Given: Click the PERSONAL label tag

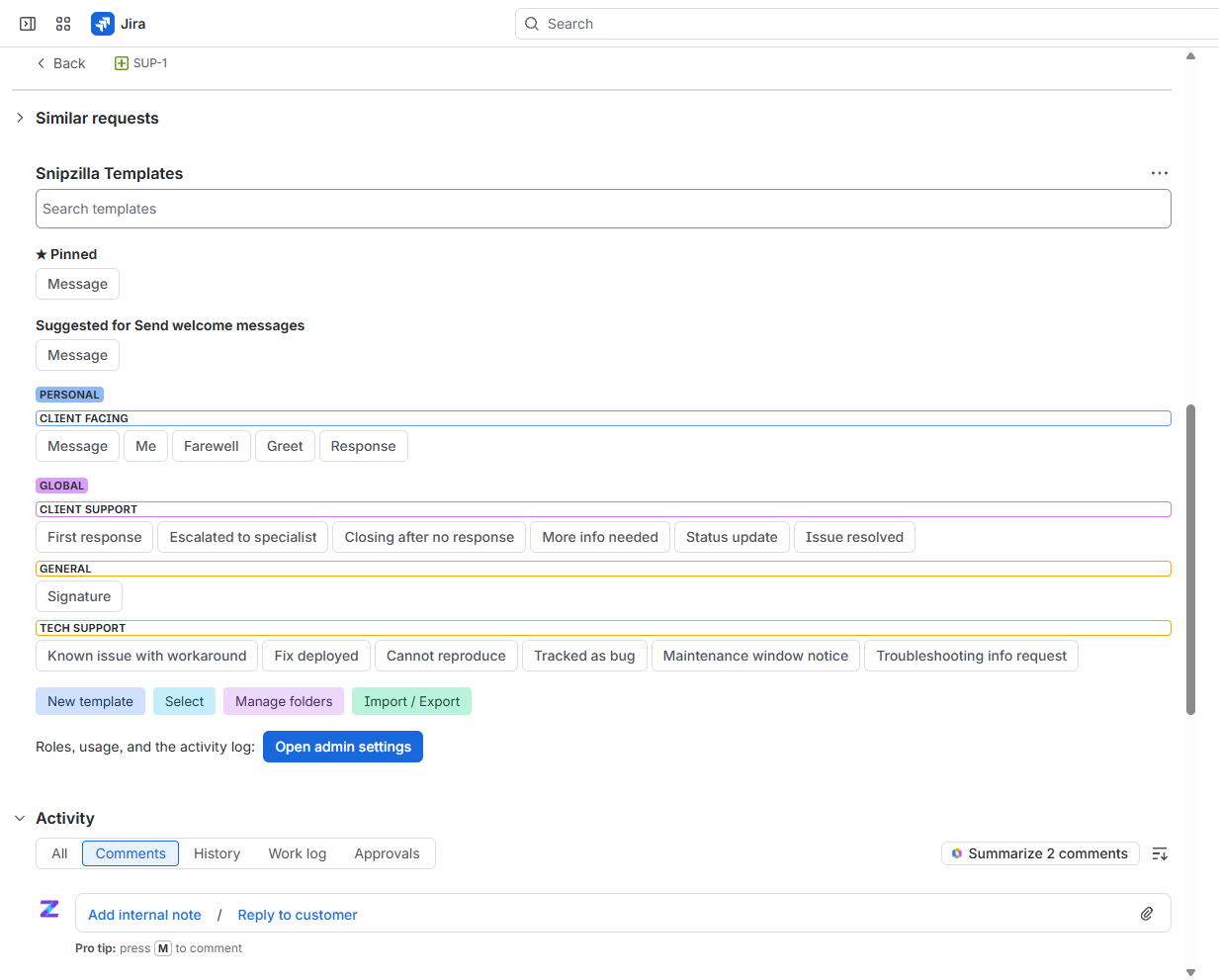Looking at the screenshot, I should pyautogui.click(x=69, y=395).
